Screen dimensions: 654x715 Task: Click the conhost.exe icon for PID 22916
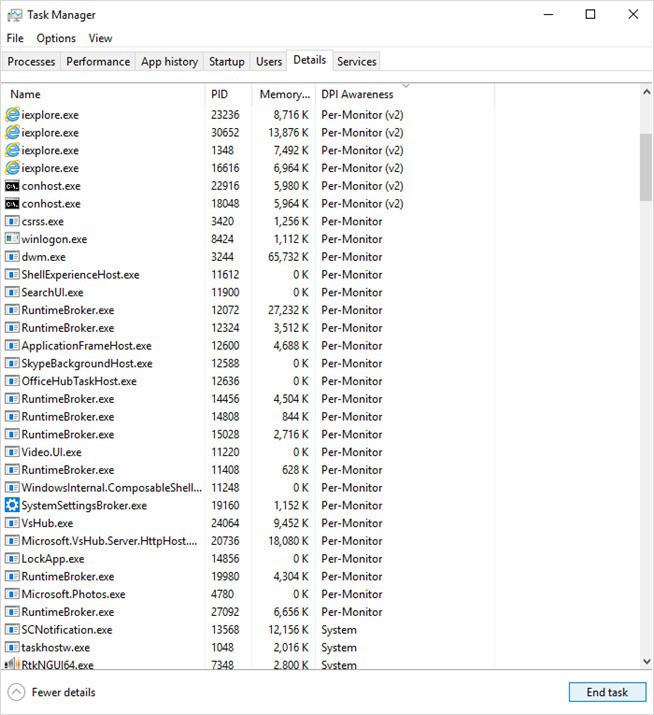tap(12, 186)
